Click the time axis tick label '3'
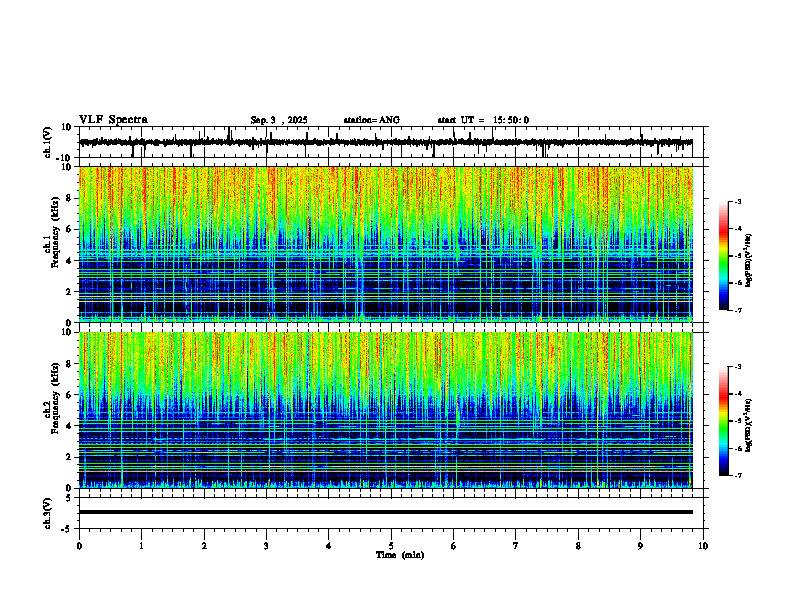 coord(266,546)
